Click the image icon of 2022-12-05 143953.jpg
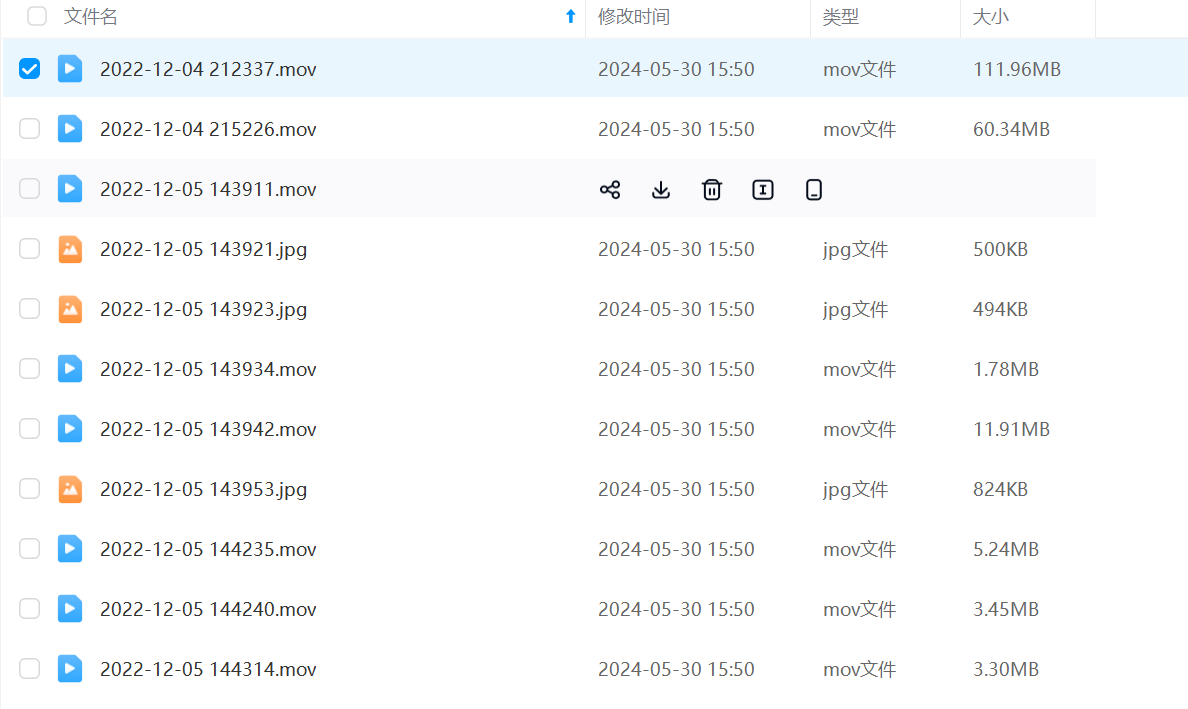1188x709 pixels. pyautogui.click(x=70, y=489)
